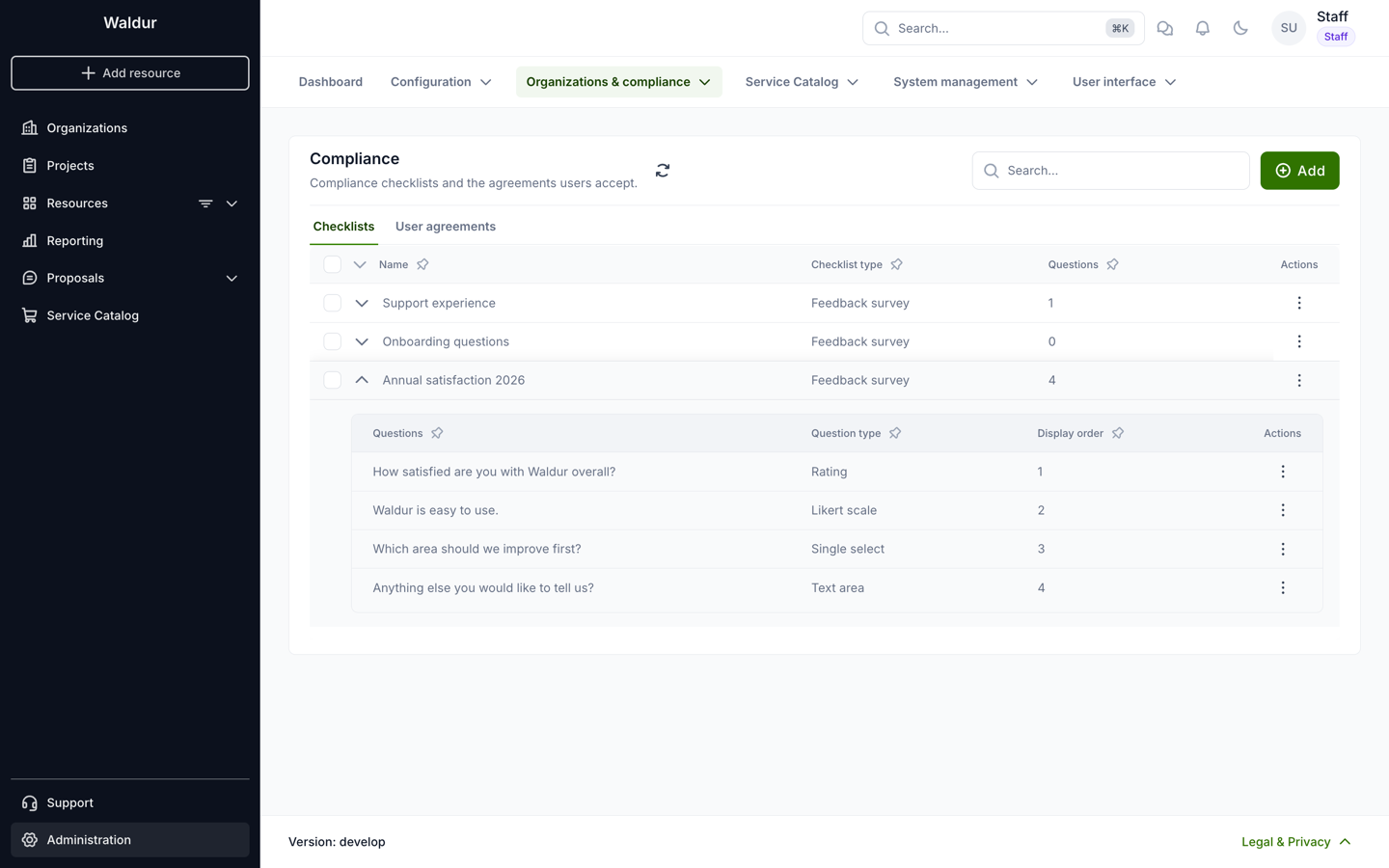
Task: Open actions for 'Waldur is easy to use.' question
Action: tap(1283, 510)
